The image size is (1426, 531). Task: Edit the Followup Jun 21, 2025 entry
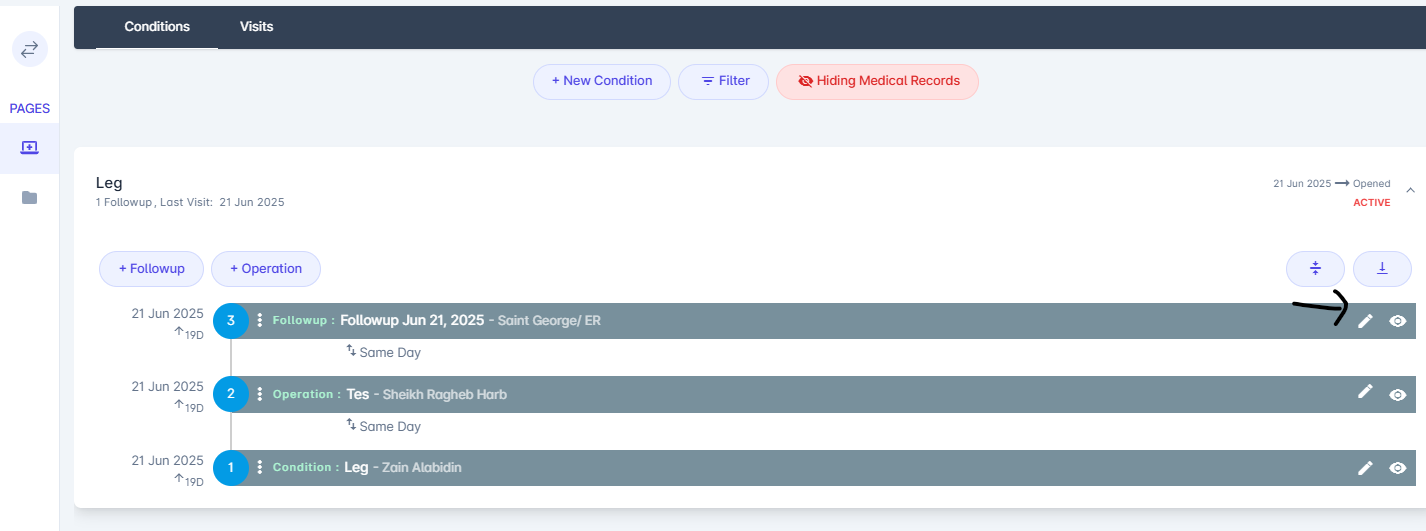[1365, 321]
